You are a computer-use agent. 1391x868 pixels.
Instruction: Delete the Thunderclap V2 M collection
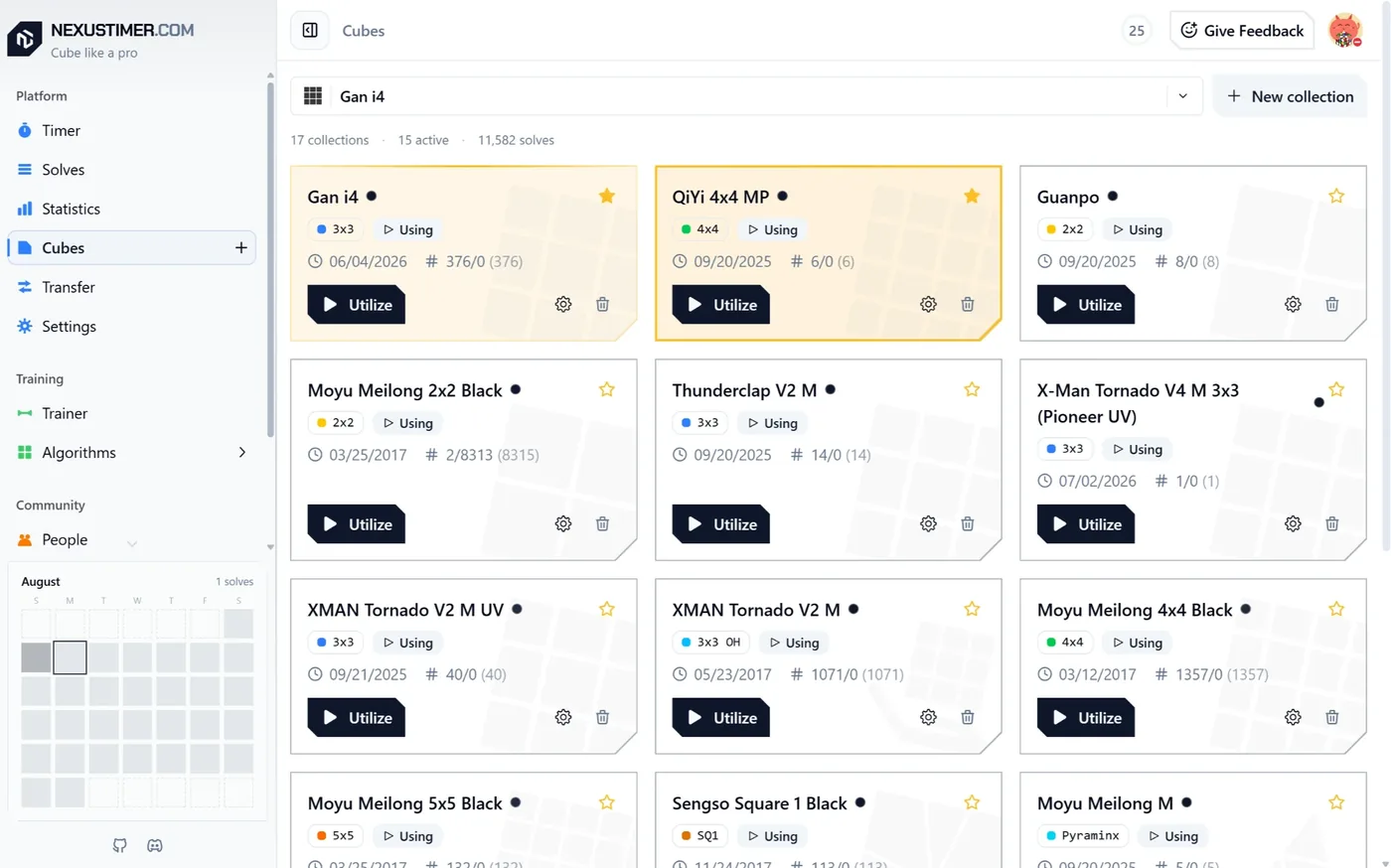(967, 524)
